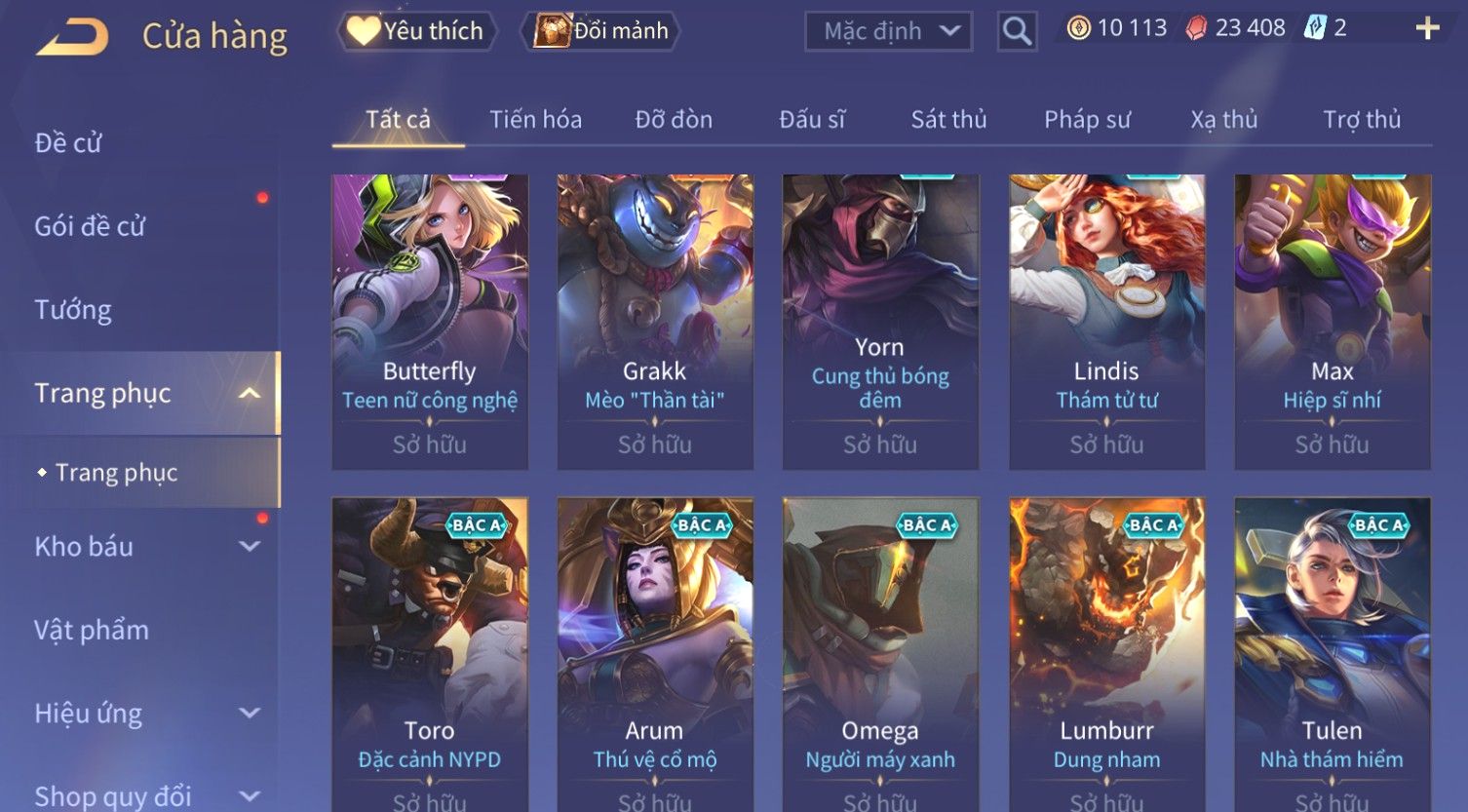Switch to the Sát thủ tab
The height and width of the screenshot is (812, 1468).
click(948, 120)
